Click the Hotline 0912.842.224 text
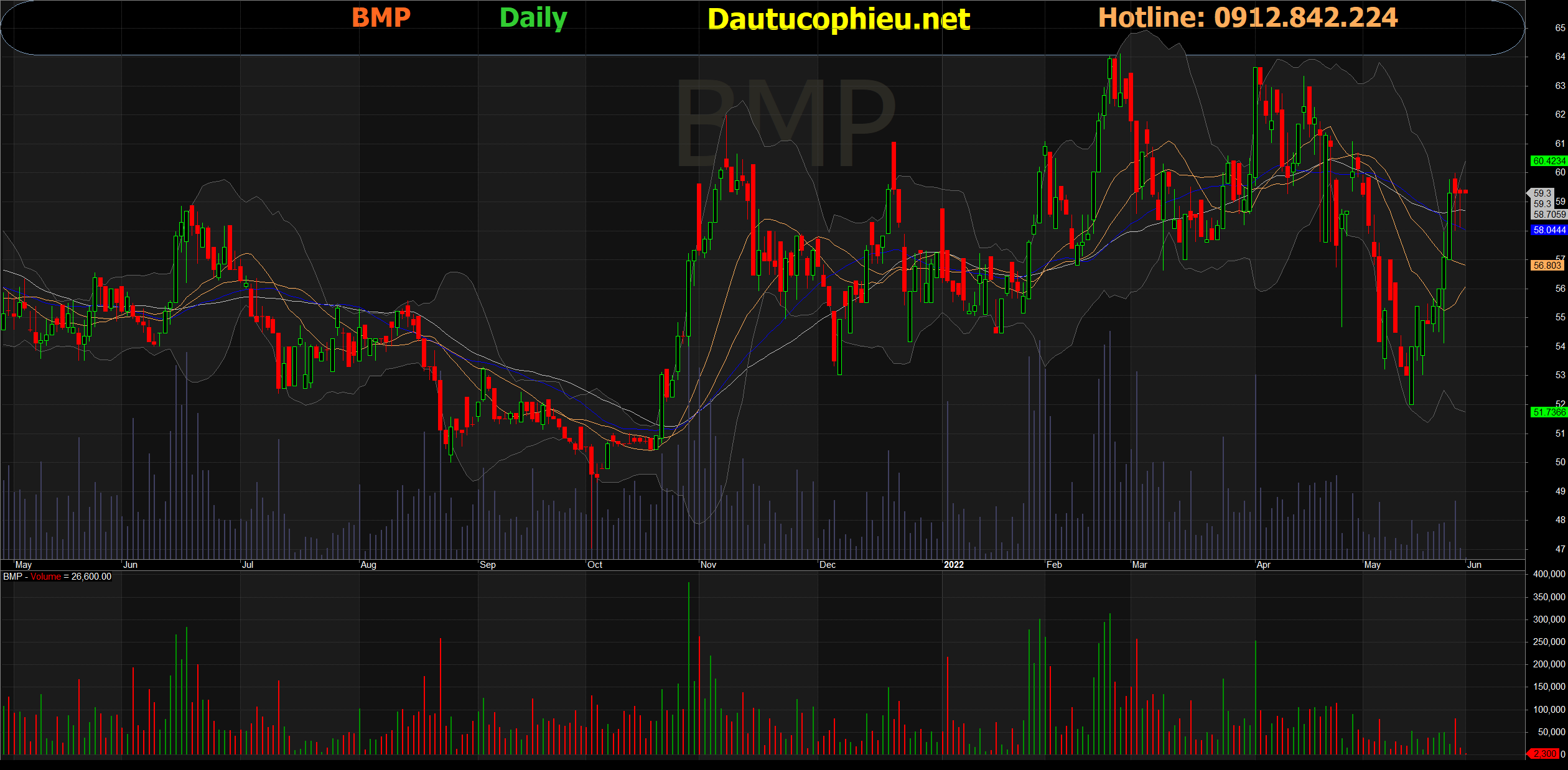Viewport: 1568px width, 770px height. pyautogui.click(x=1248, y=17)
